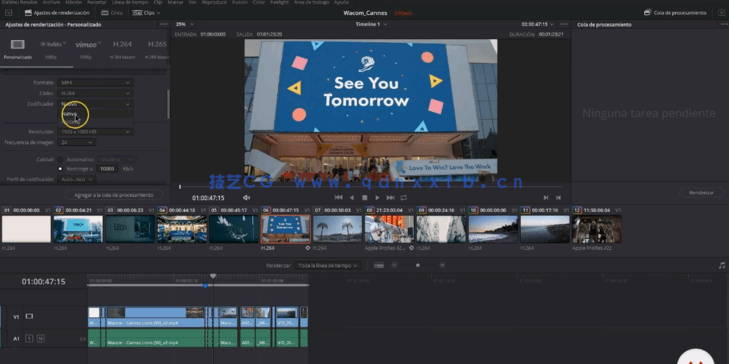Select clip 08 guitarist thumbnail
729x364 pixels.
[x=389, y=229]
